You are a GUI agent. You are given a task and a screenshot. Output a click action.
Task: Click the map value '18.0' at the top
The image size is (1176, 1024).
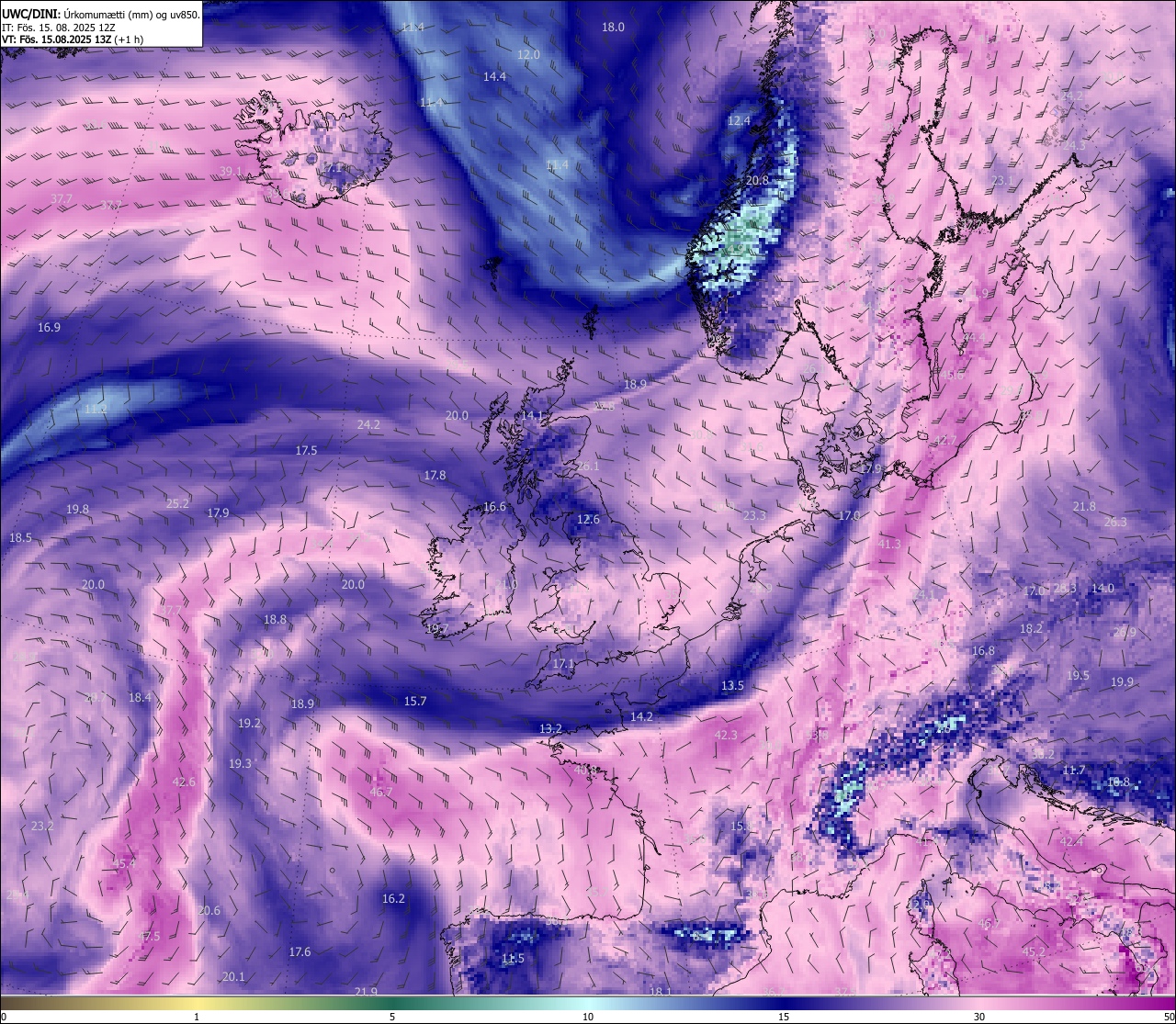tap(613, 28)
